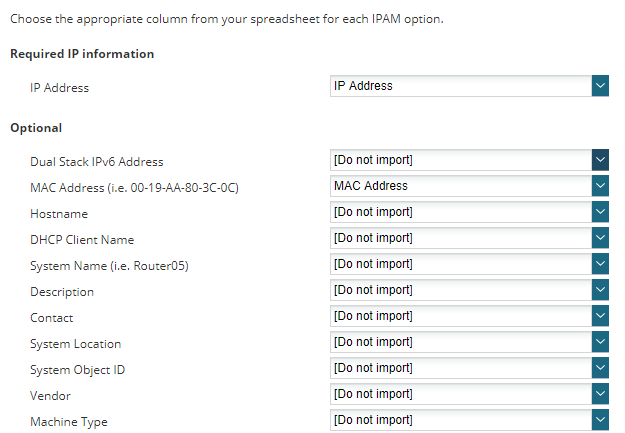Open the MAC Address column selector

(600, 186)
